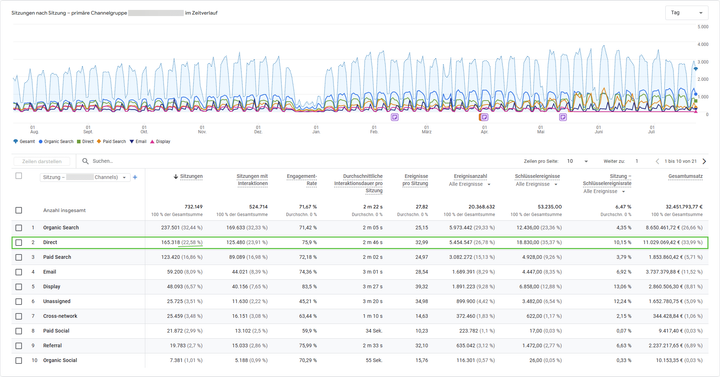Click the pagination text 1 bis 10 von 21
The image size is (720, 377).
681,161
